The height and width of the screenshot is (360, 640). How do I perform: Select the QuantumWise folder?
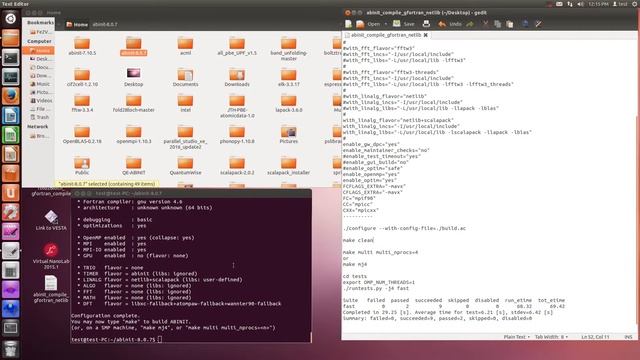pos(185,166)
